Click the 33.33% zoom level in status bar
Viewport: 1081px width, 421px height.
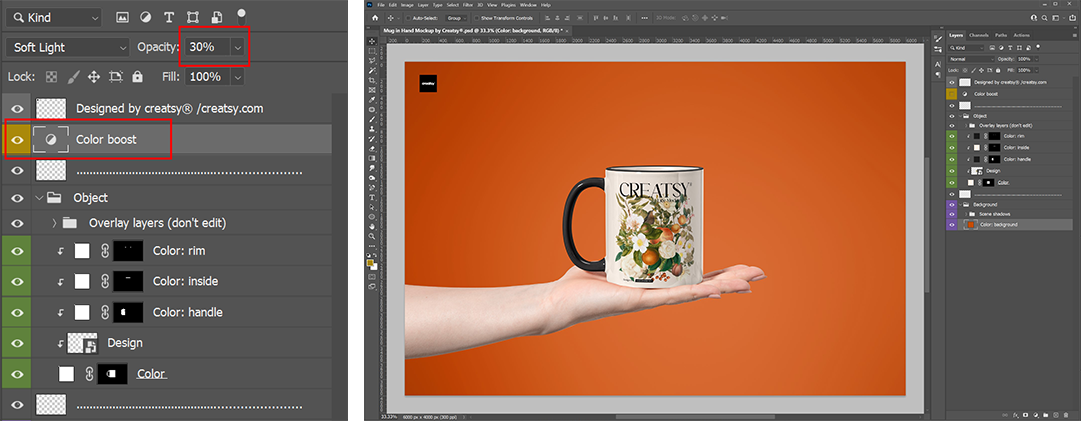coord(390,417)
